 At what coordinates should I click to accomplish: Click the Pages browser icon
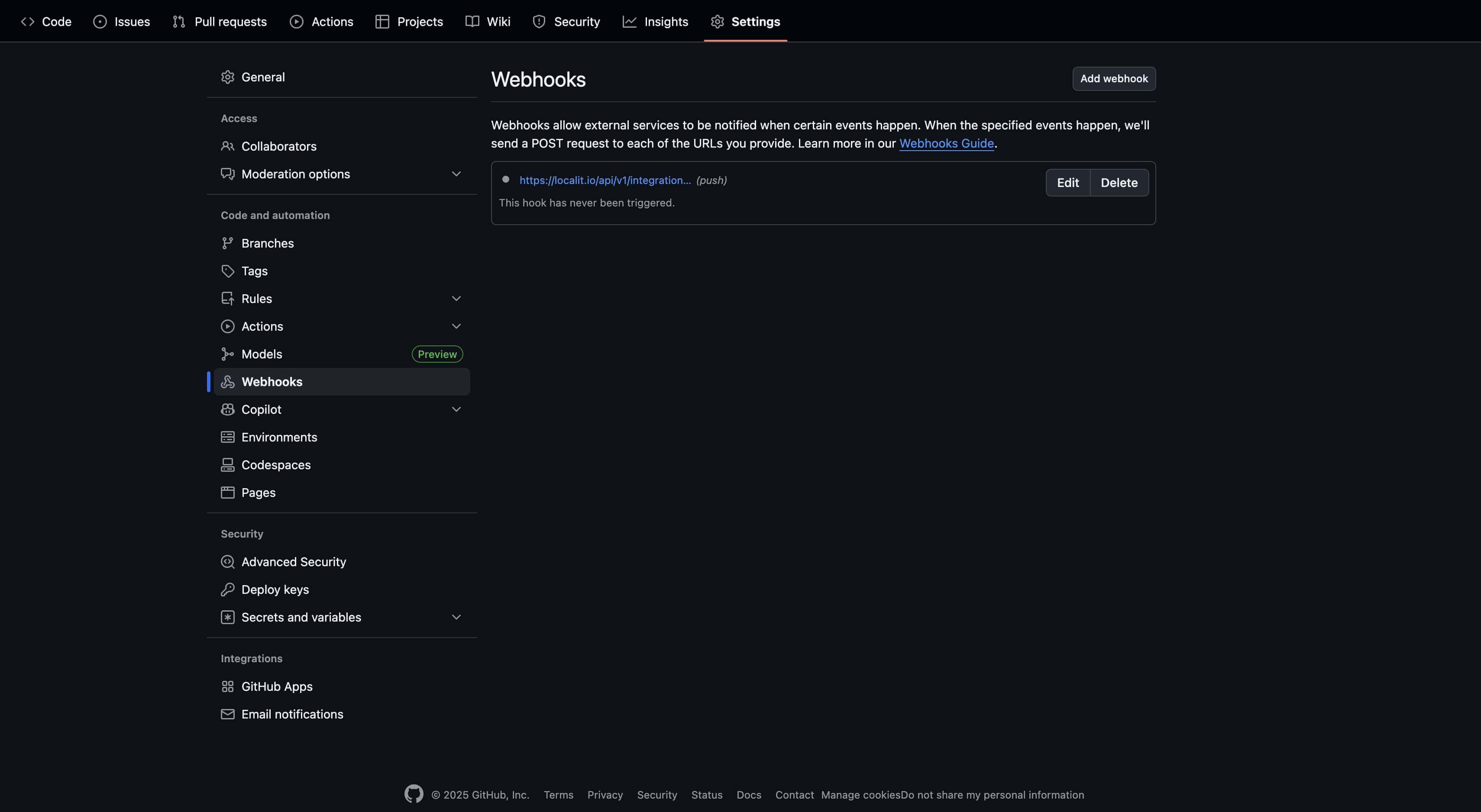click(x=228, y=493)
